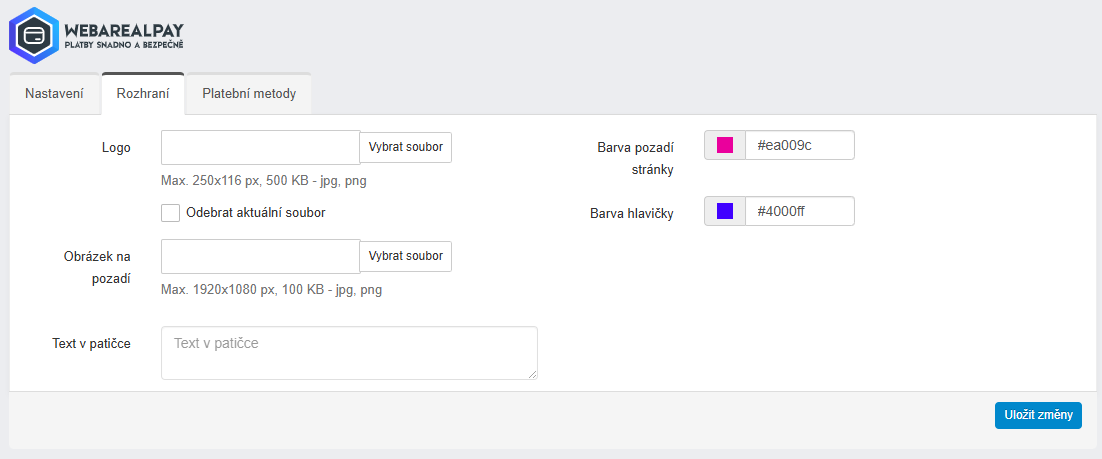Focus the Text v patičce textarea

349,353
